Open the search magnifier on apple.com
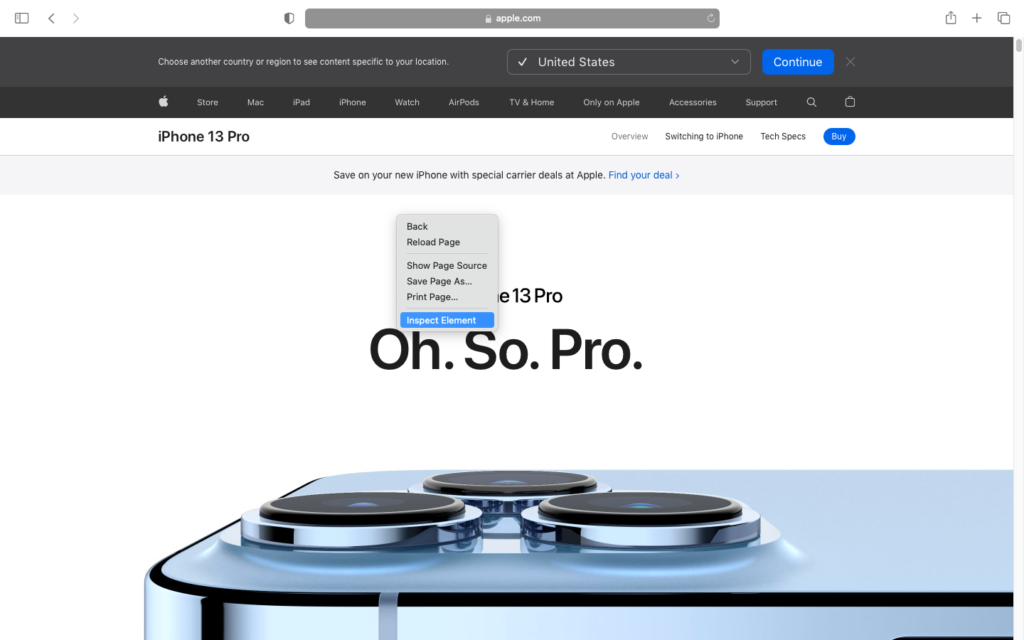The height and width of the screenshot is (640, 1024). 811,102
